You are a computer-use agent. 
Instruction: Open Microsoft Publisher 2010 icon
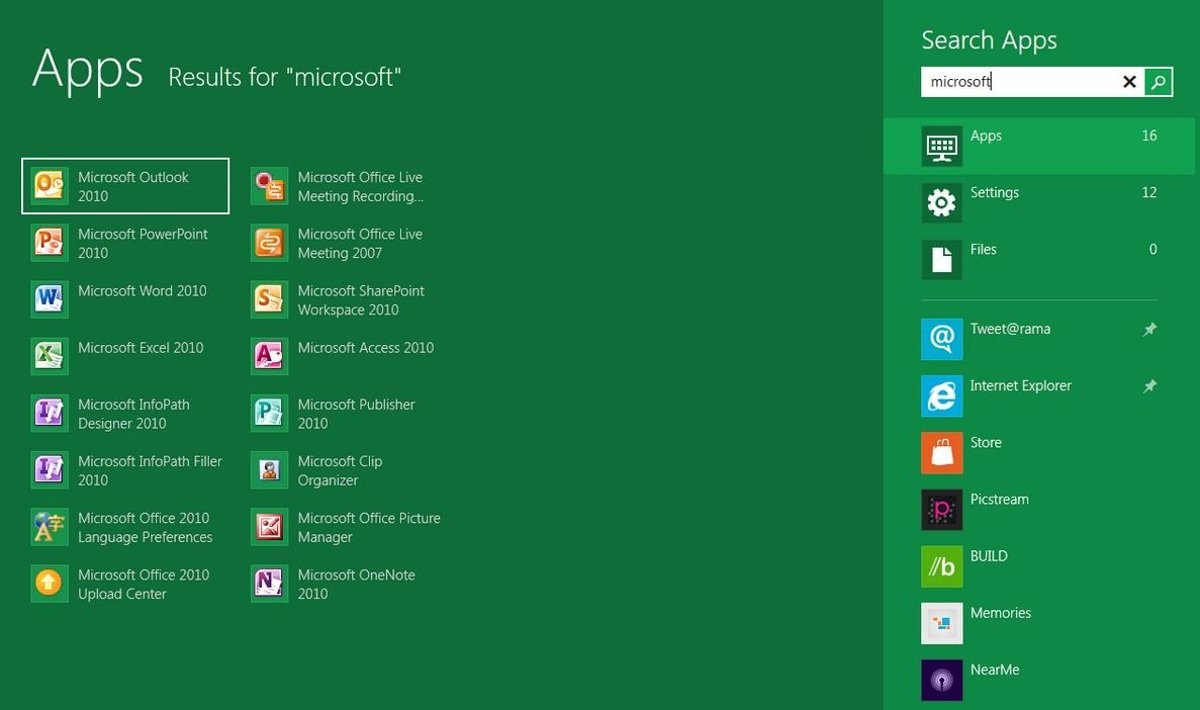click(x=269, y=413)
